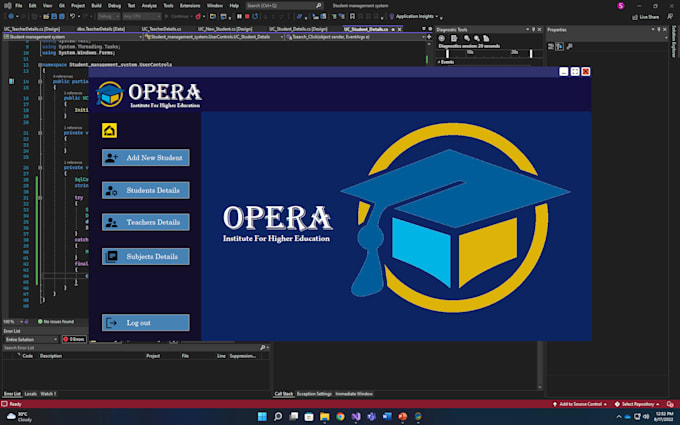The width and height of the screenshot is (680, 425).
Task: Switch to the Locals tab
Action: 30,394
